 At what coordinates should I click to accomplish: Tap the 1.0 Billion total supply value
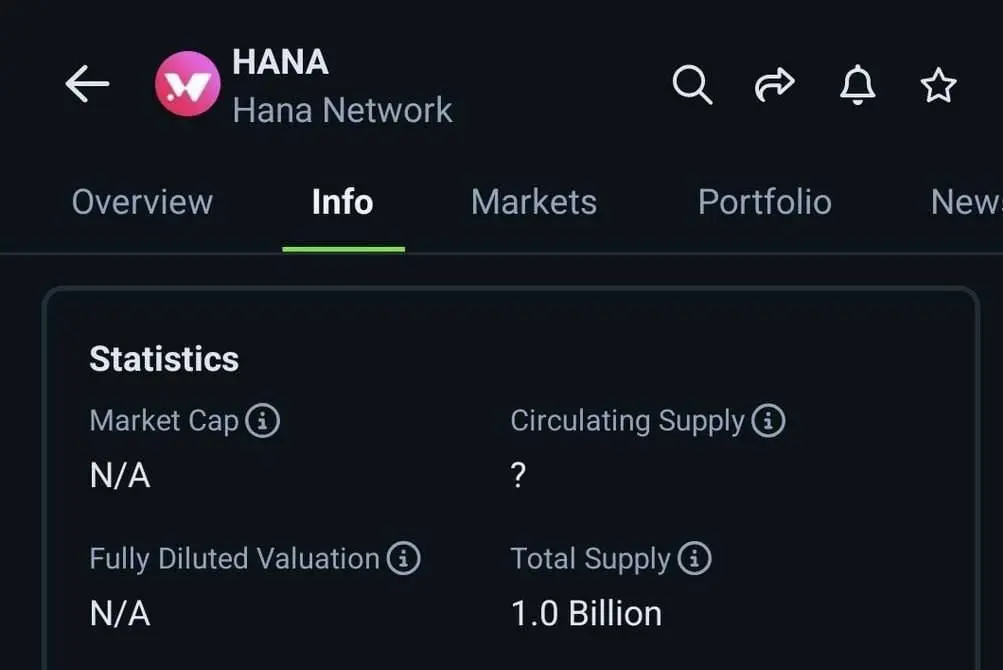(x=587, y=613)
